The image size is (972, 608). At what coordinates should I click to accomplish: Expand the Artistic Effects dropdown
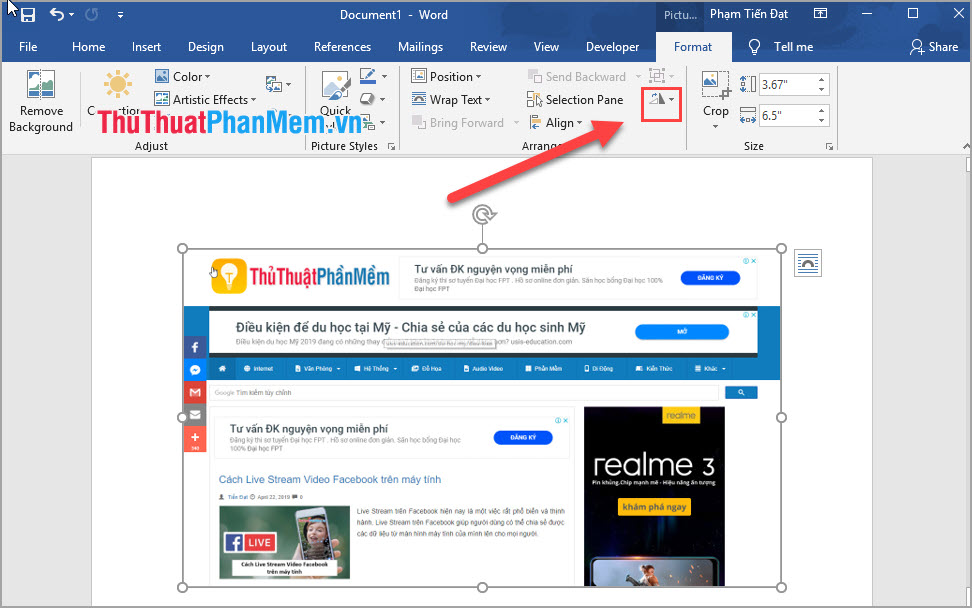[x=206, y=100]
